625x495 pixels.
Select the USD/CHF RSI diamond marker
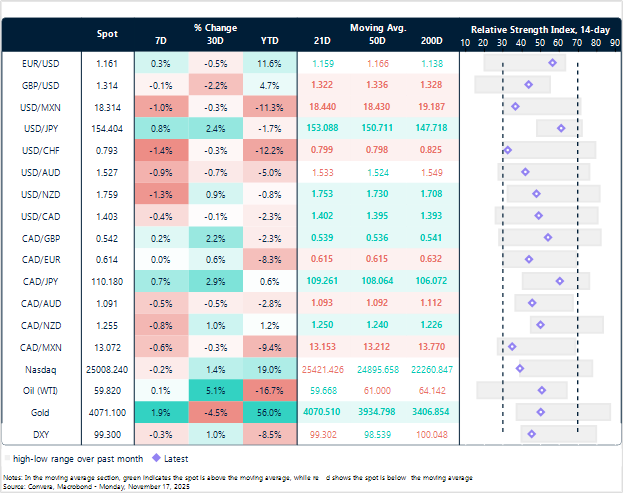(508, 150)
